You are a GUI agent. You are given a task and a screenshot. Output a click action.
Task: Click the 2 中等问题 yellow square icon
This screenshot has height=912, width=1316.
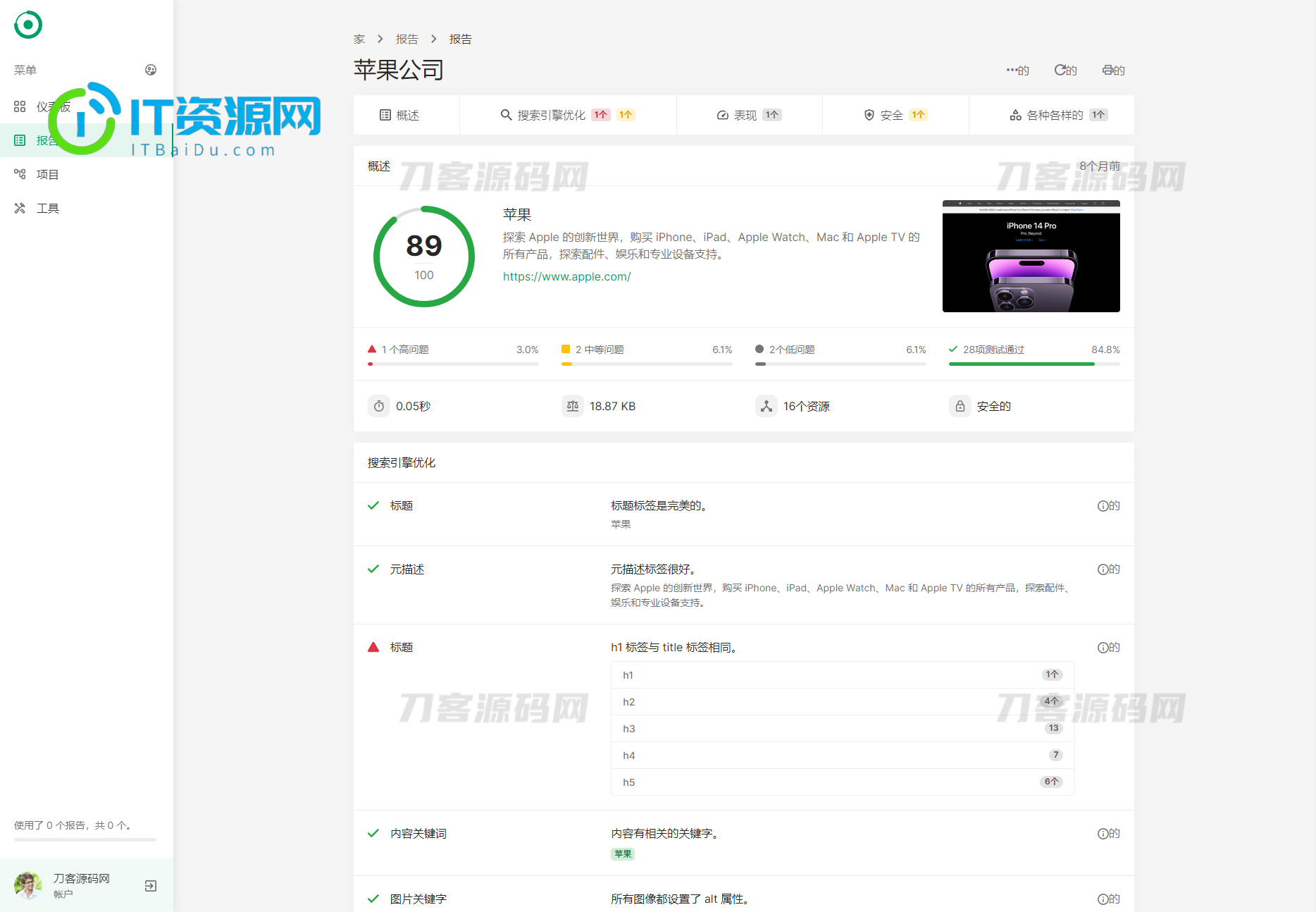click(566, 349)
